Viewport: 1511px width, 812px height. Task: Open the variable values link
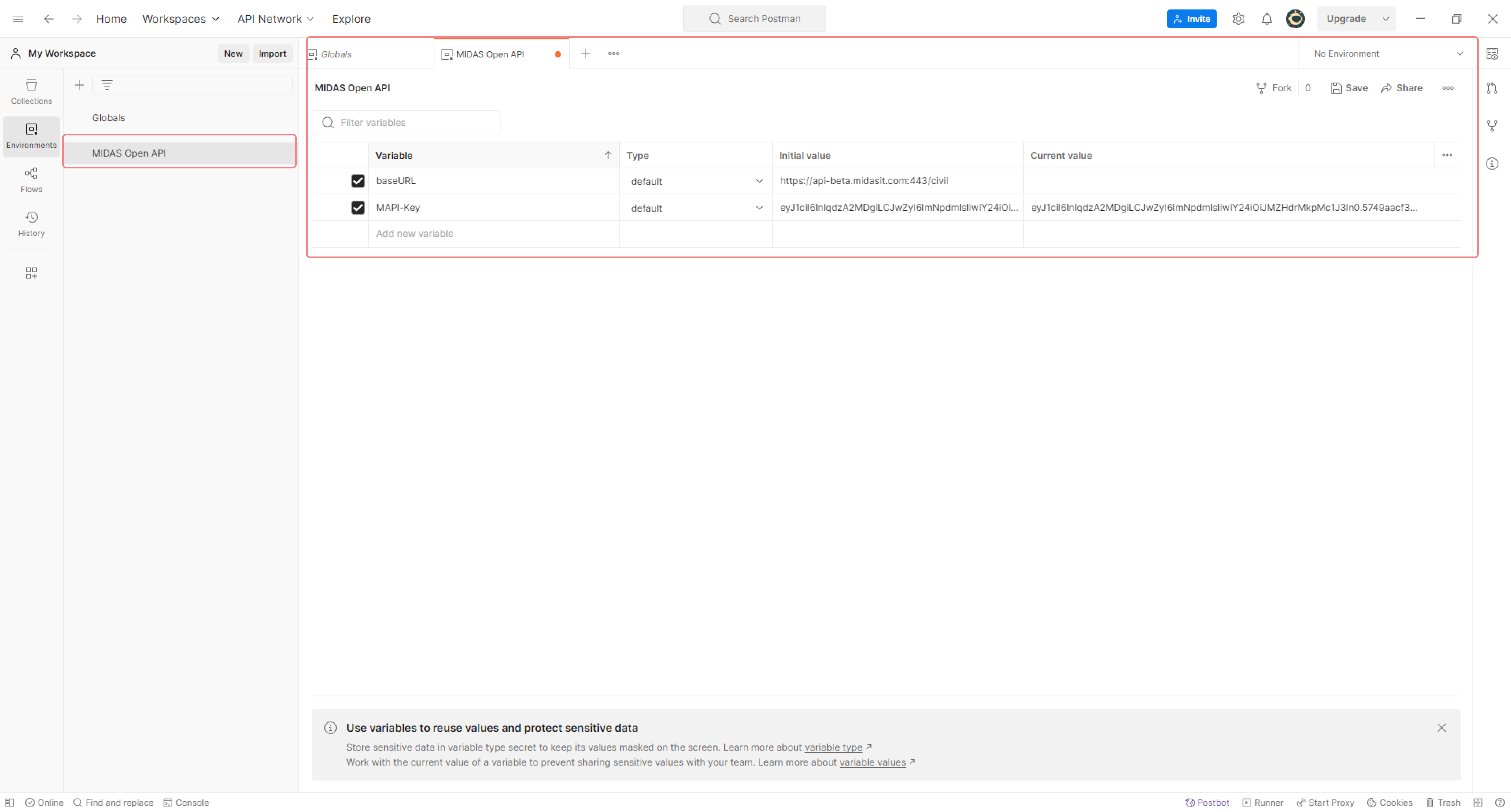[872, 762]
